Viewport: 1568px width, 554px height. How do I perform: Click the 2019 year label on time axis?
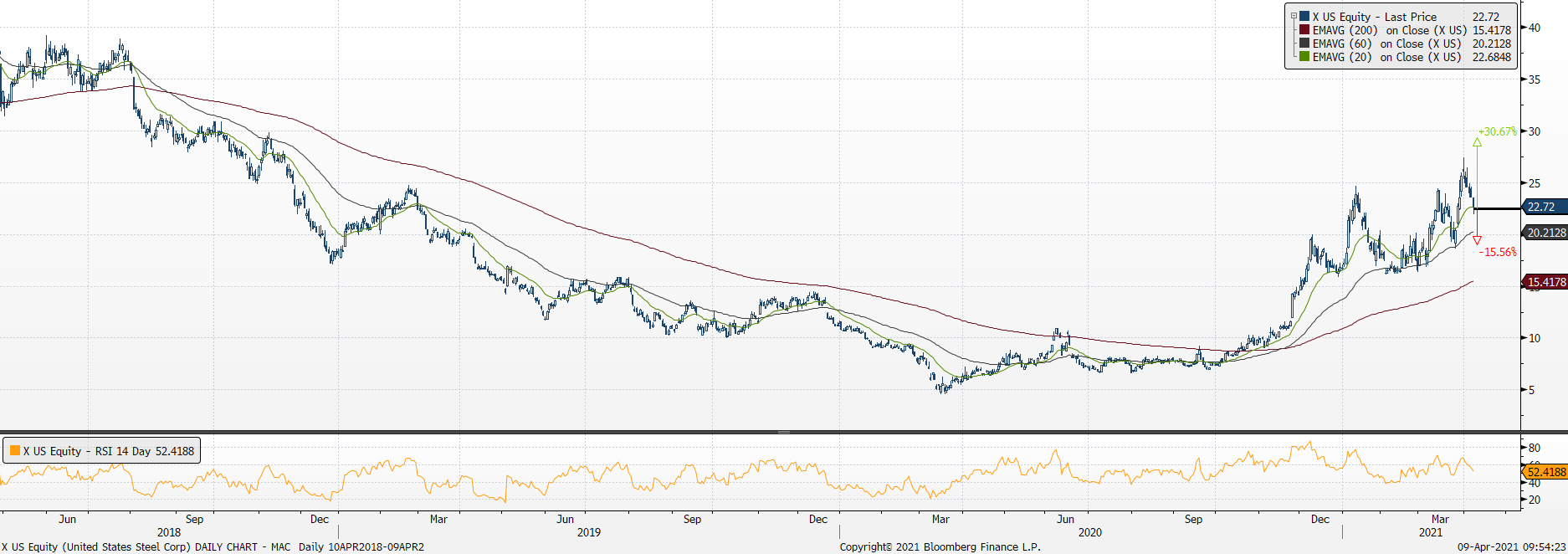point(589,532)
